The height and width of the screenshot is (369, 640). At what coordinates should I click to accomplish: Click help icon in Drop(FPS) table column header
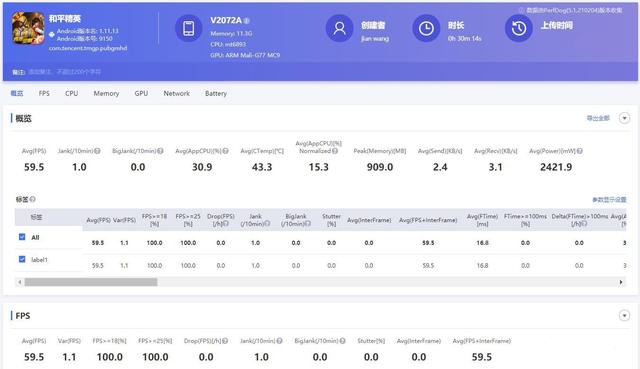point(226,224)
